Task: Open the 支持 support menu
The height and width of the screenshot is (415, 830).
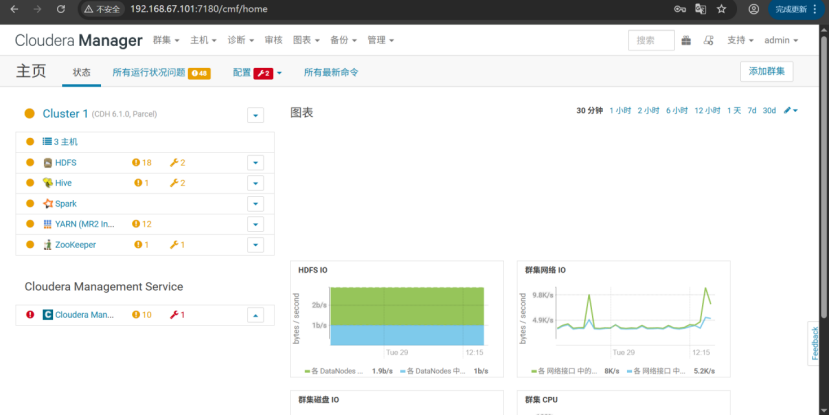Action: point(740,40)
